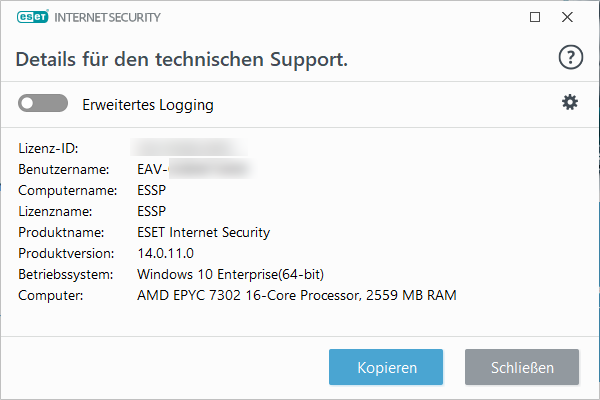Click the INTERNET SECURITY title text
The width and height of the screenshot is (600, 400).
(108, 18)
